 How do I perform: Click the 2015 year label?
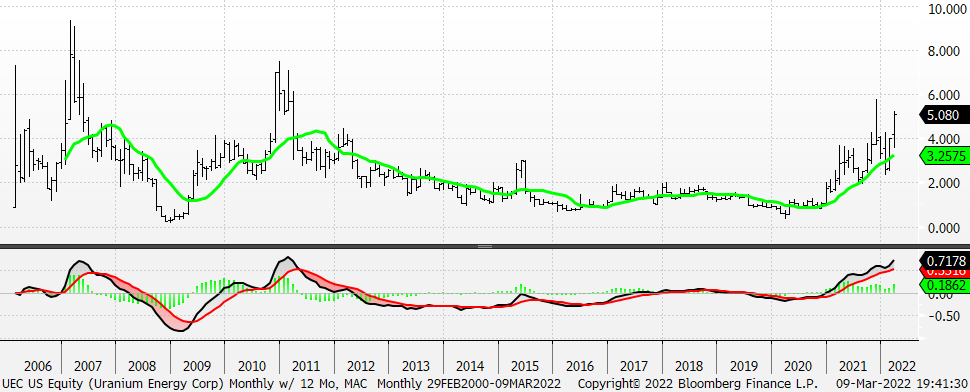525,365
